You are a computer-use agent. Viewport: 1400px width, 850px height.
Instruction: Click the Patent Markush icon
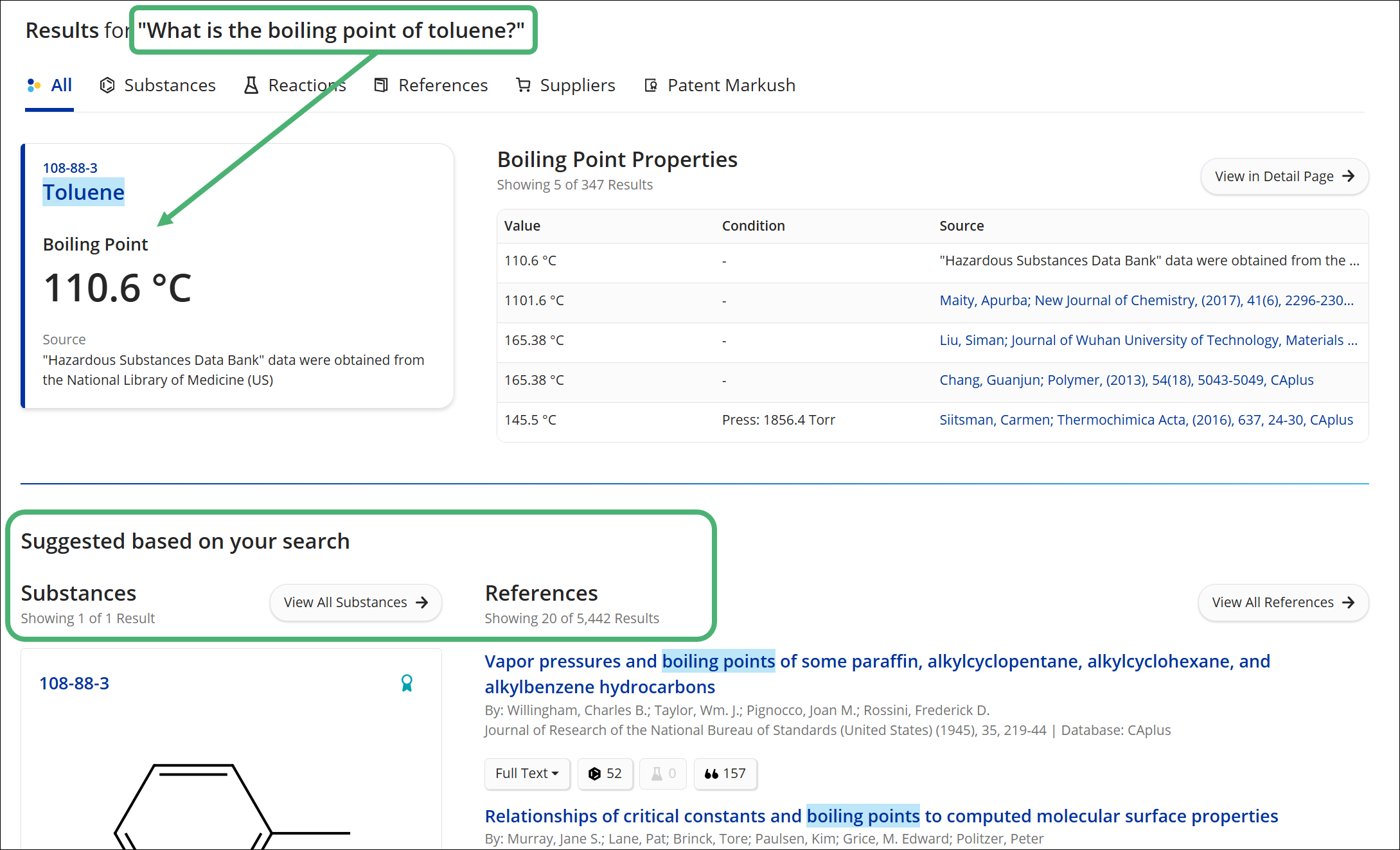point(651,85)
